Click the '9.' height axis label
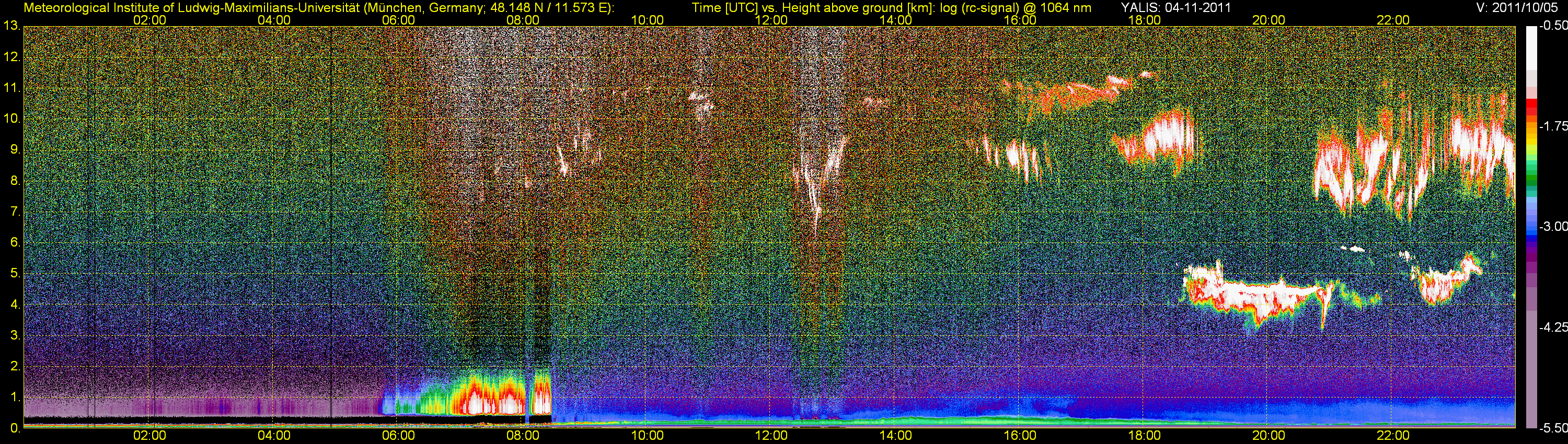1568x444 pixels. pyautogui.click(x=15, y=149)
